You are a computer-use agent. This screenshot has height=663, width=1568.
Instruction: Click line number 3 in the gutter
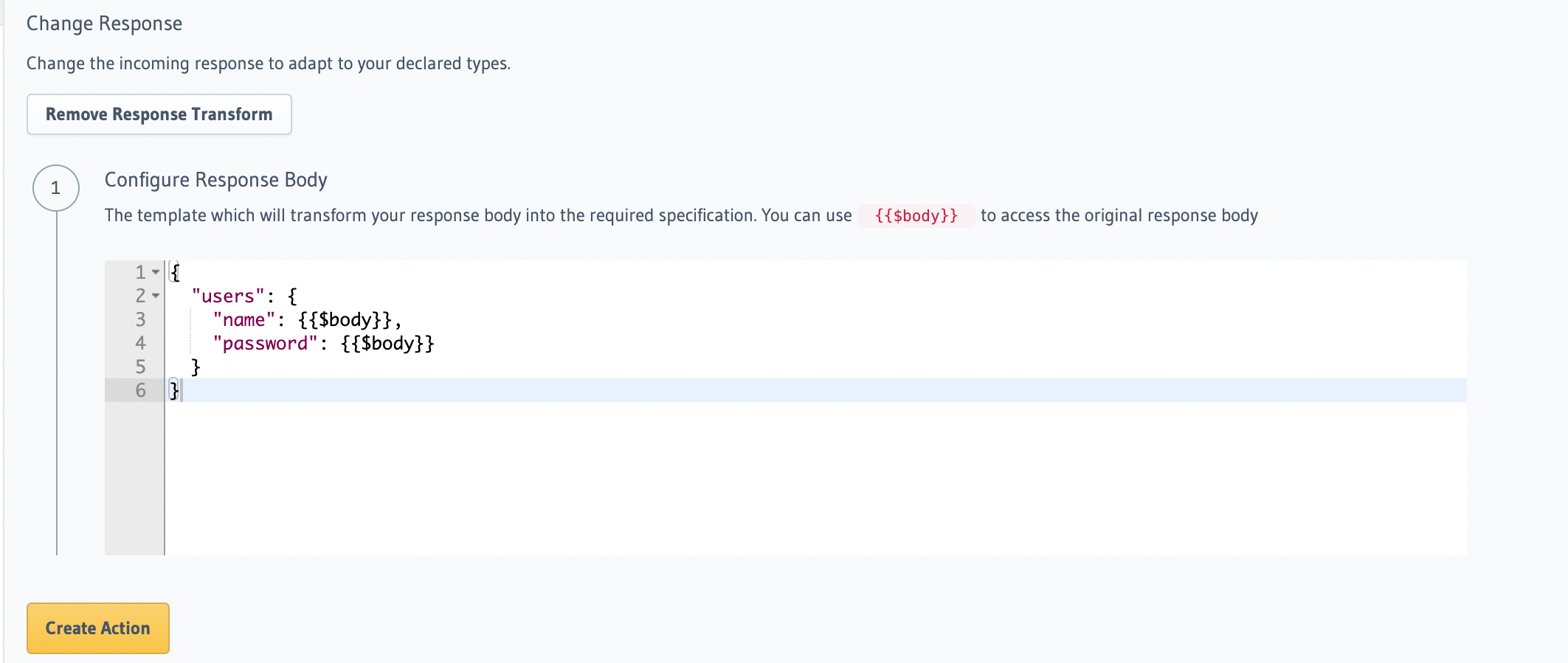[140, 319]
